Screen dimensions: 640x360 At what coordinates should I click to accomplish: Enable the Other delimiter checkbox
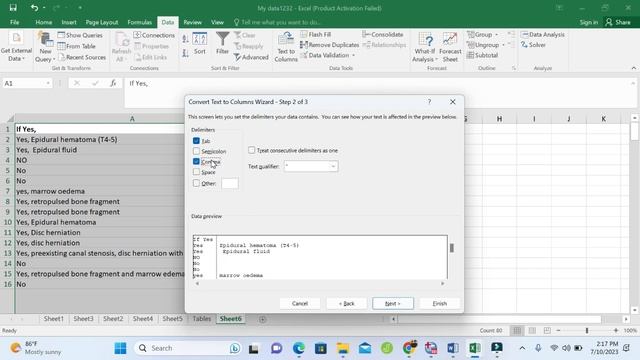click(196, 183)
